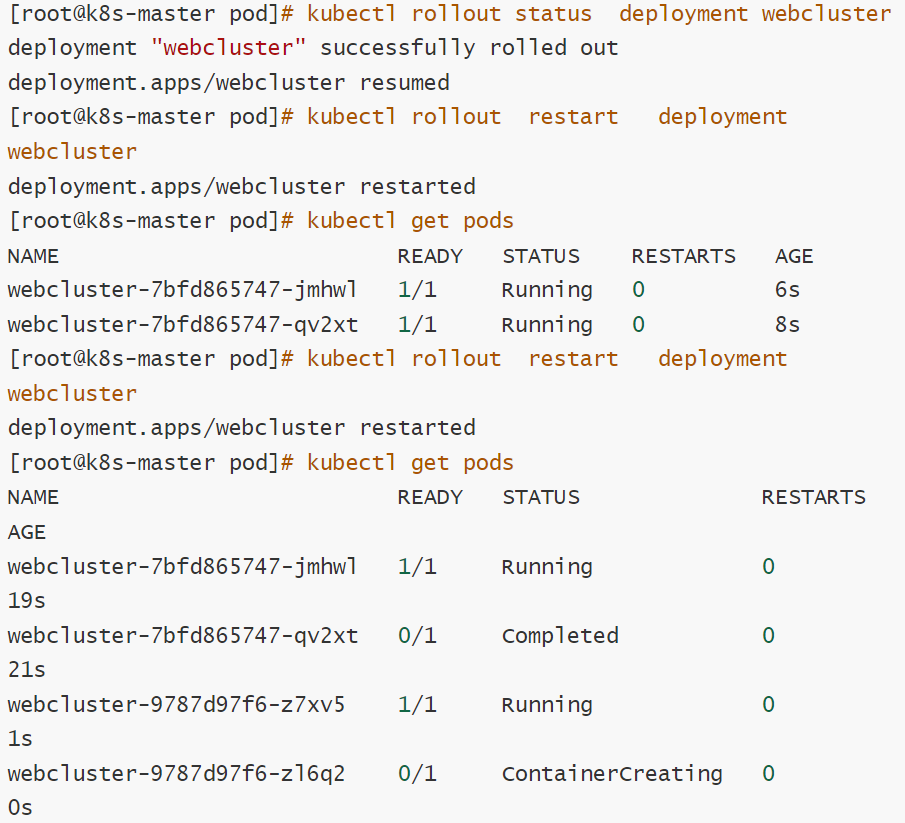
Task: Click '1/1' ready value in the 6s row
Action: pos(417,290)
